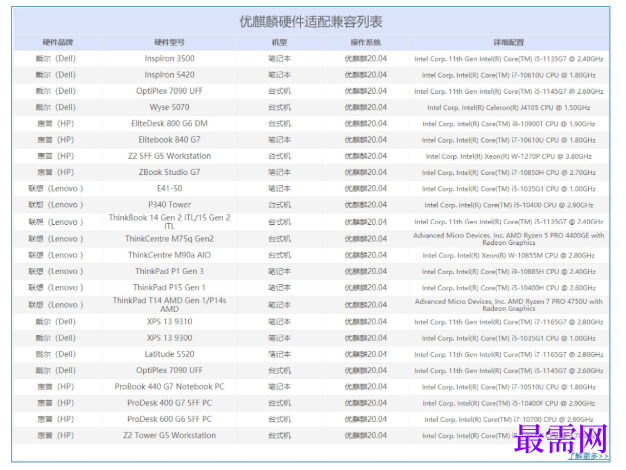626x470 pixels.
Task: Click the 惠普 (HP) brand in ProBook 440 G7 row
Action: [55, 387]
